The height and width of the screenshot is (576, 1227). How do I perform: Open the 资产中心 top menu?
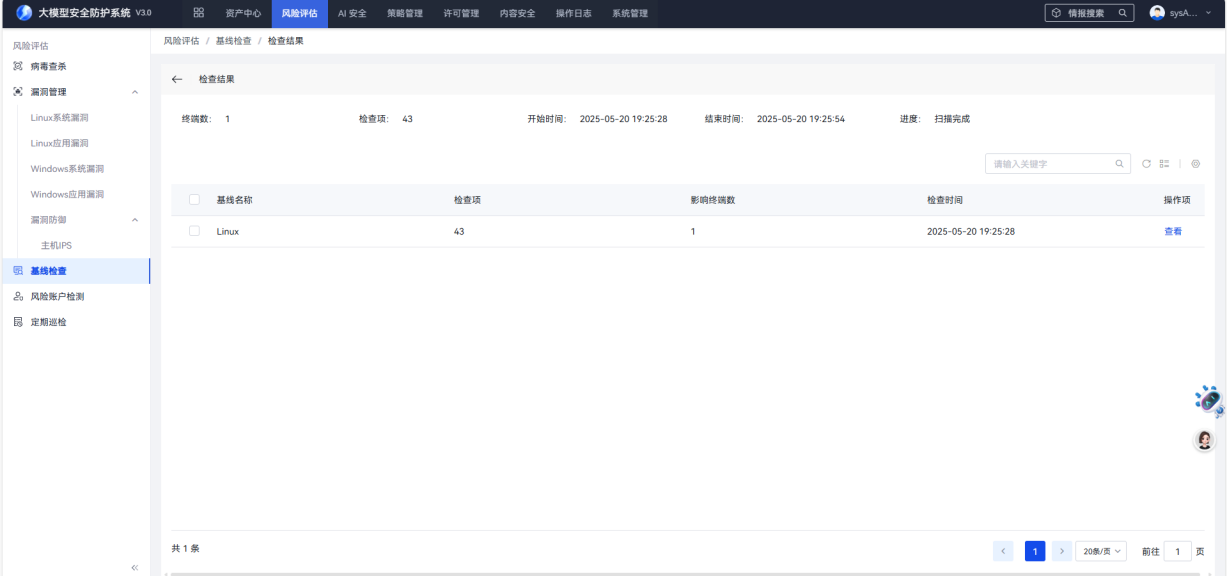coord(243,13)
